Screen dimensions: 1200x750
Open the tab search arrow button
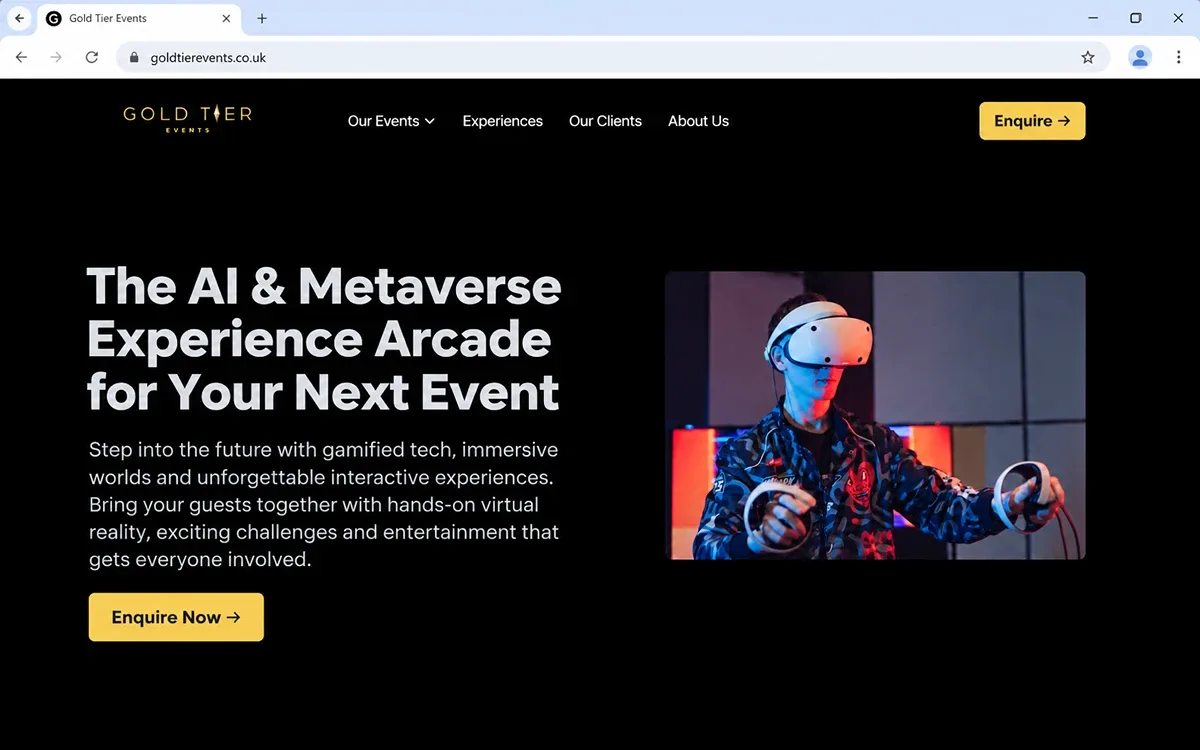point(19,18)
